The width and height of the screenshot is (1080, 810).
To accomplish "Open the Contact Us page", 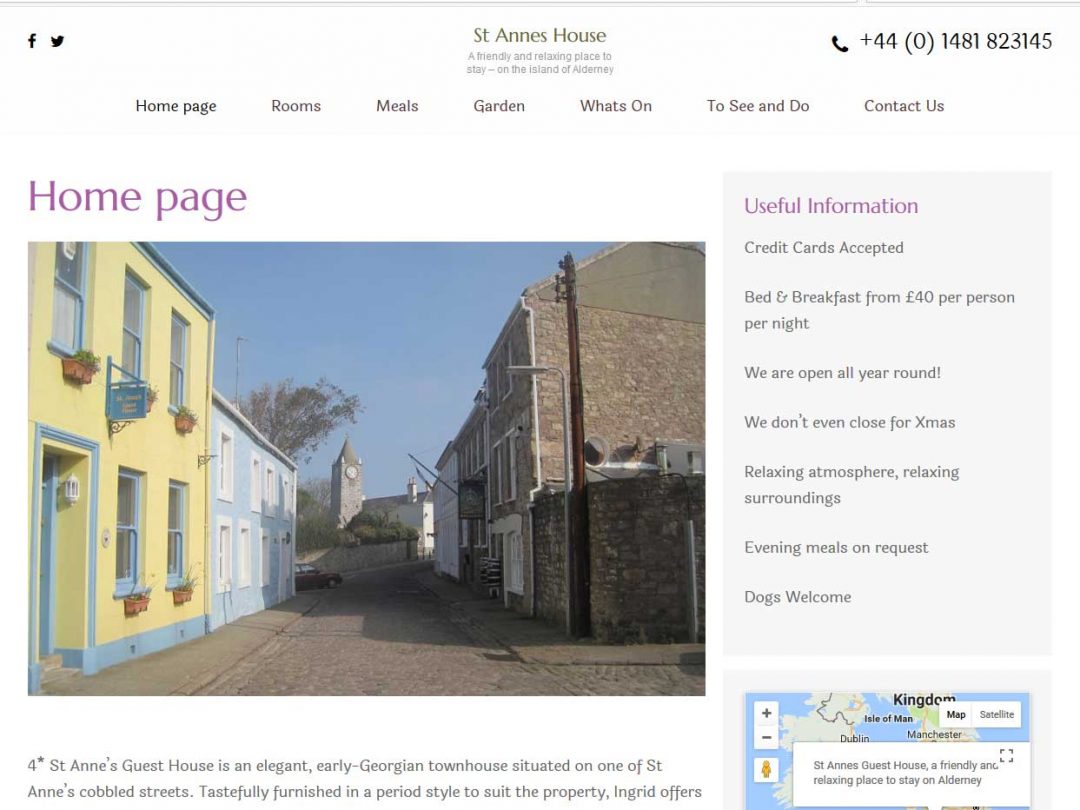I will pos(903,106).
